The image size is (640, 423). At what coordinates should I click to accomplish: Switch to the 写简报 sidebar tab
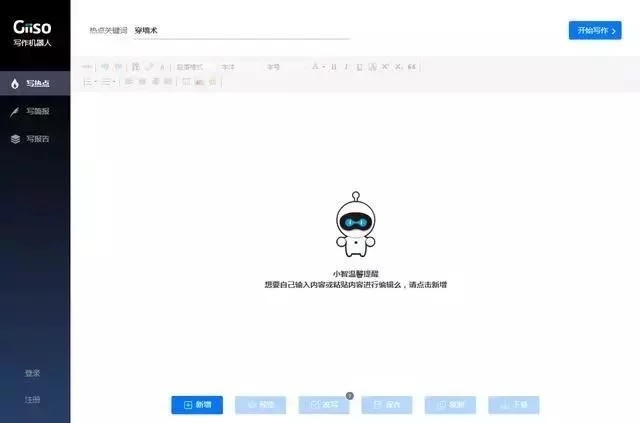point(35,111)
